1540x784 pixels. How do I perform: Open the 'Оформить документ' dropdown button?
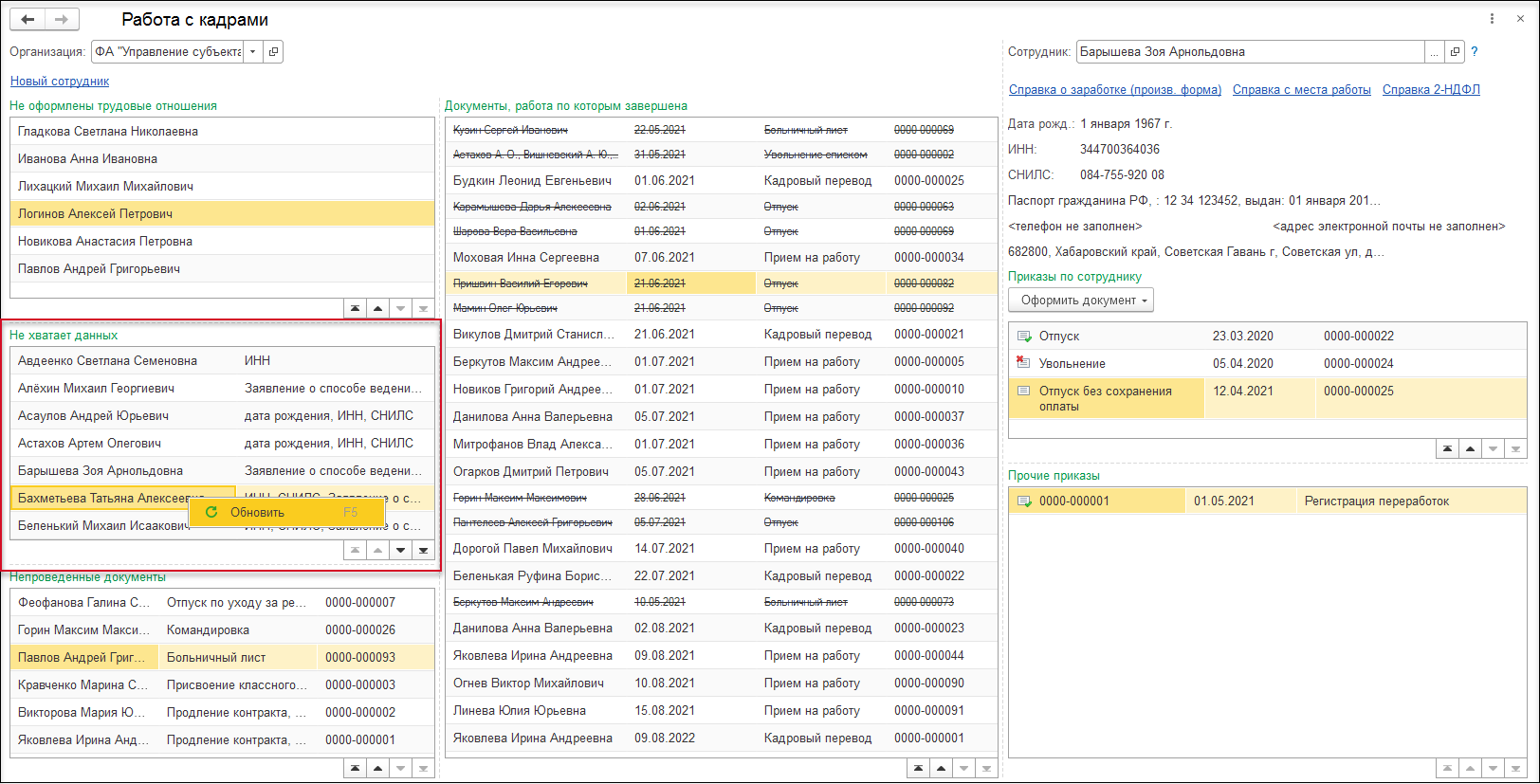point(1081,301)
